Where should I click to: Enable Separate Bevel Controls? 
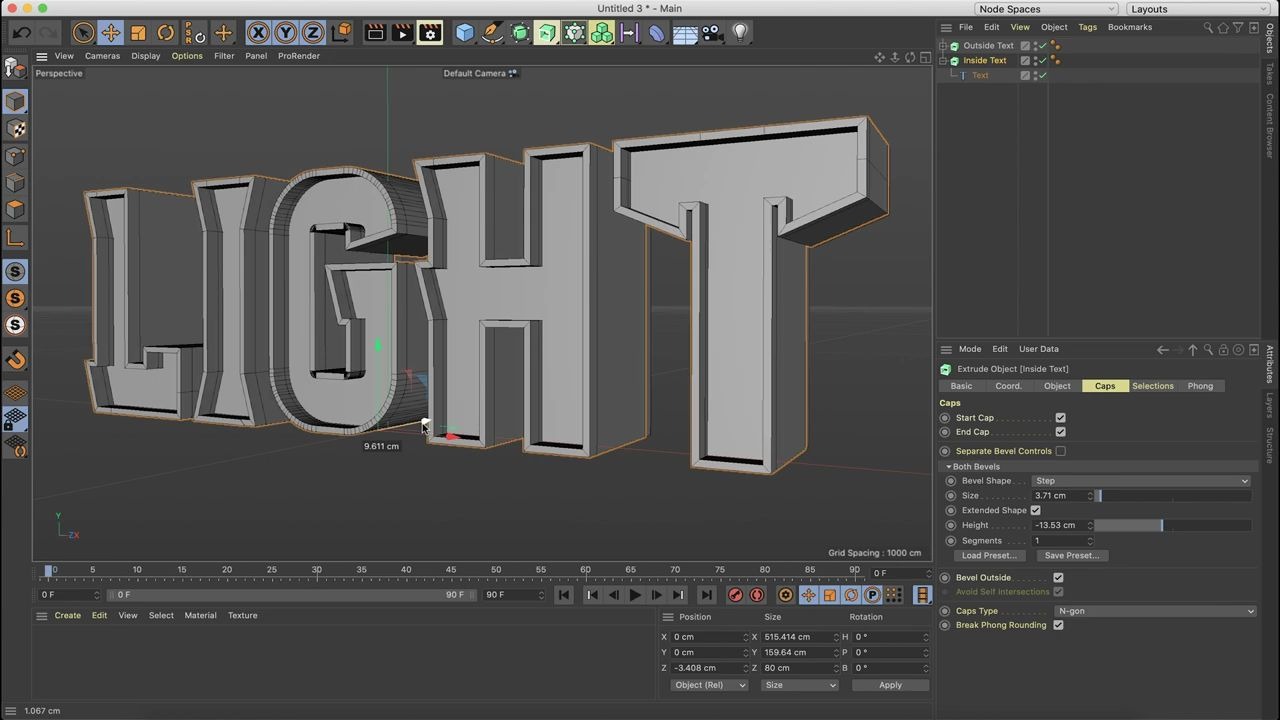(1060, 451)
